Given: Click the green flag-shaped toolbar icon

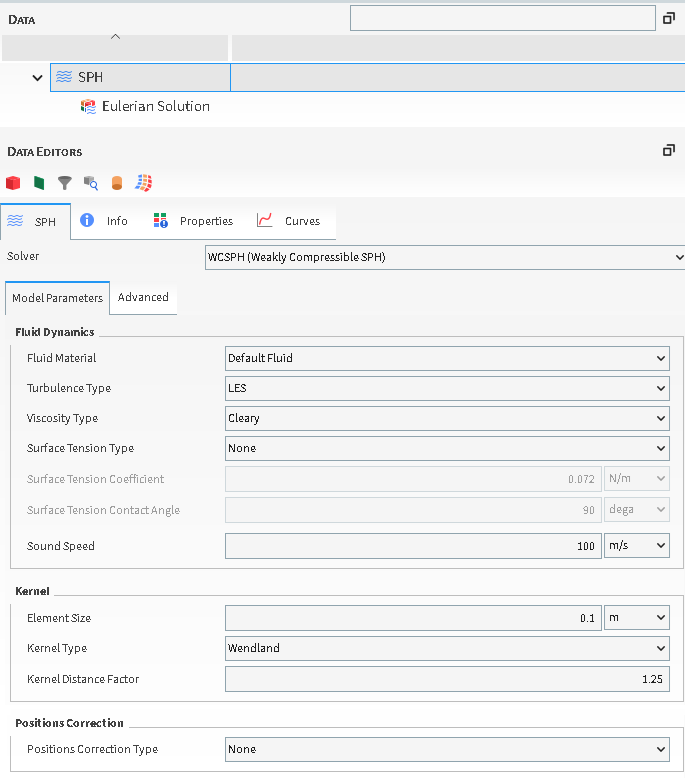Looking at the screenshot, I should pyautogui.click(x=39, y=183).
